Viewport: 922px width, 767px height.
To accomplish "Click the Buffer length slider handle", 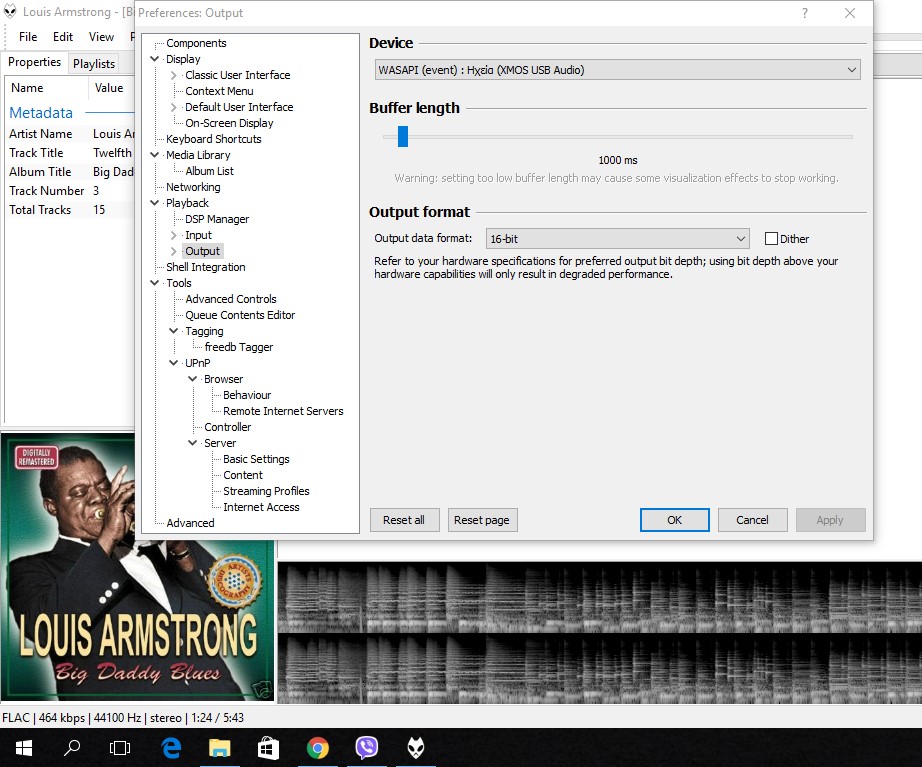I will pyautogui.click(x=402, y=136).
